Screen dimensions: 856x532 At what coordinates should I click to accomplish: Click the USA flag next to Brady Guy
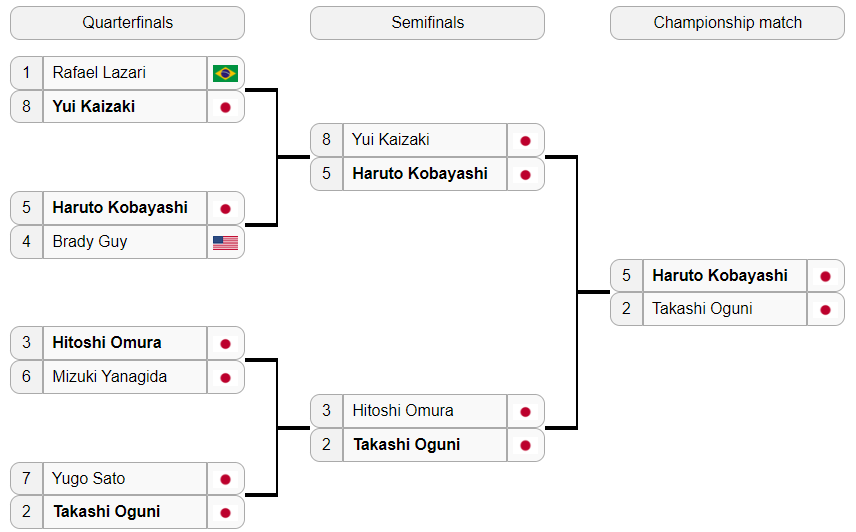225,242
